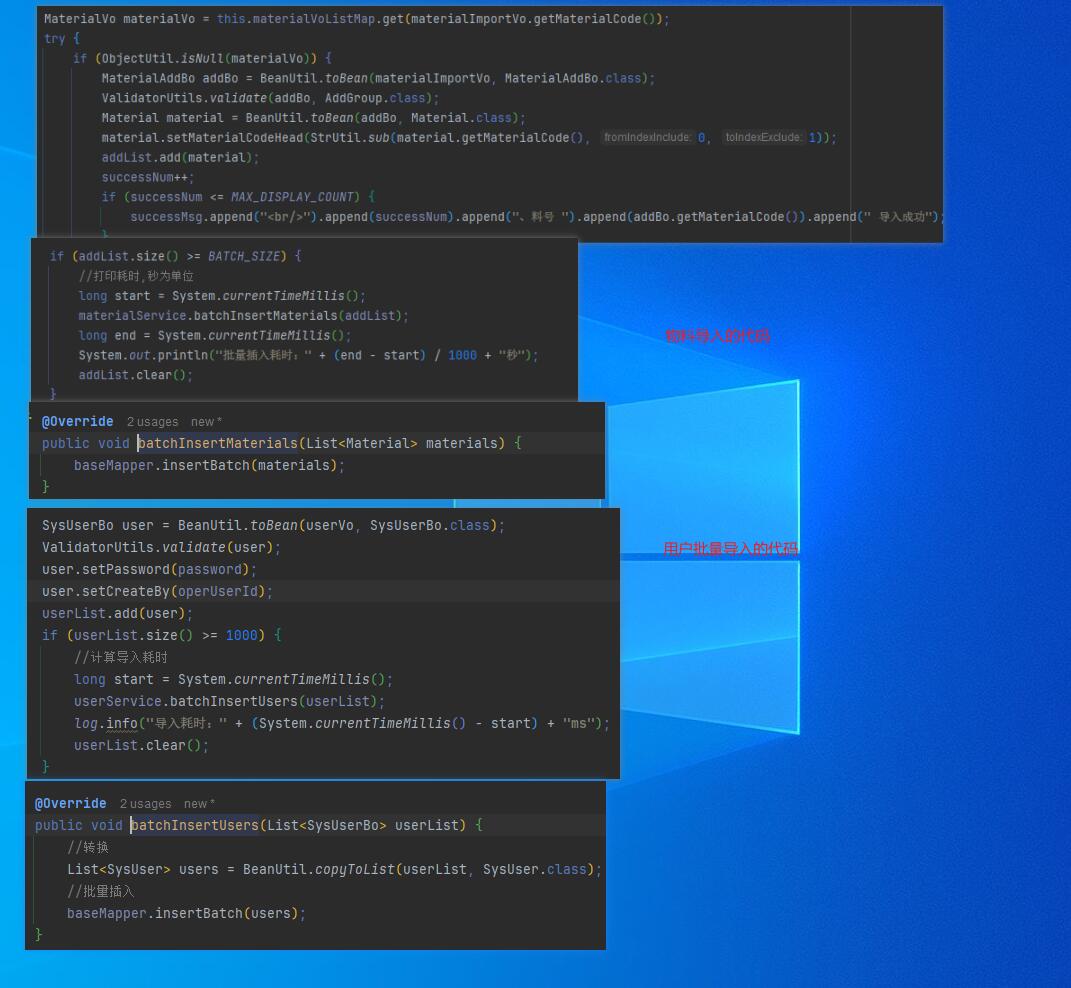Click @Override annotation above batchInsertMaterials
Viewport: 1071px width, 988px height.
(x=77, y=422)
